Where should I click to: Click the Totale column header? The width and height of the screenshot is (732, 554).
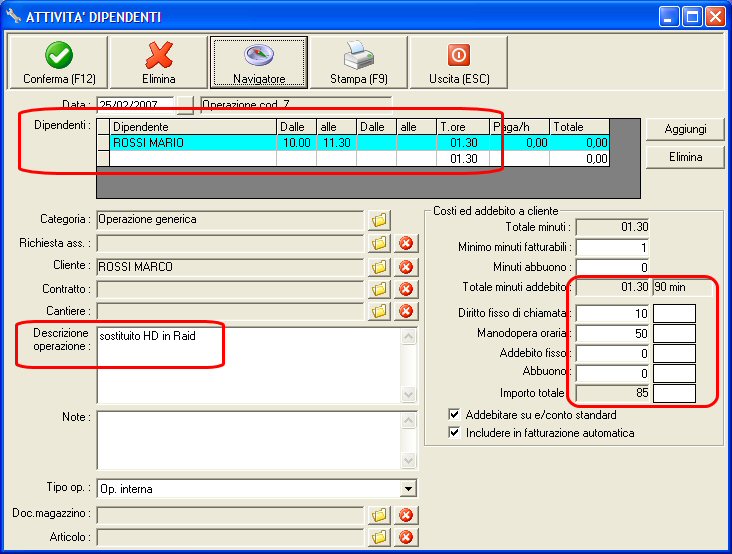pyautogui.click(x=579, y=127)
